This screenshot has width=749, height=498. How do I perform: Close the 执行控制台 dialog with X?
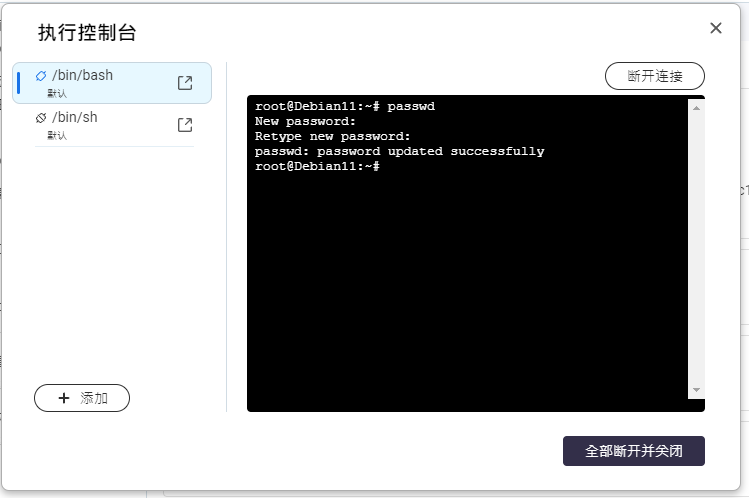click(x=716, y=28)
